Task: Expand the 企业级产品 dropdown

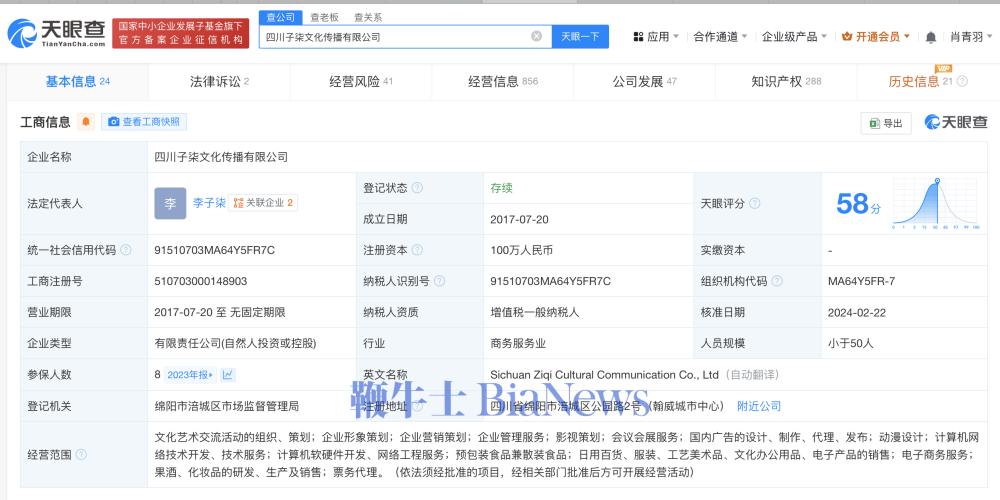Action: click(x=794, y=37)
